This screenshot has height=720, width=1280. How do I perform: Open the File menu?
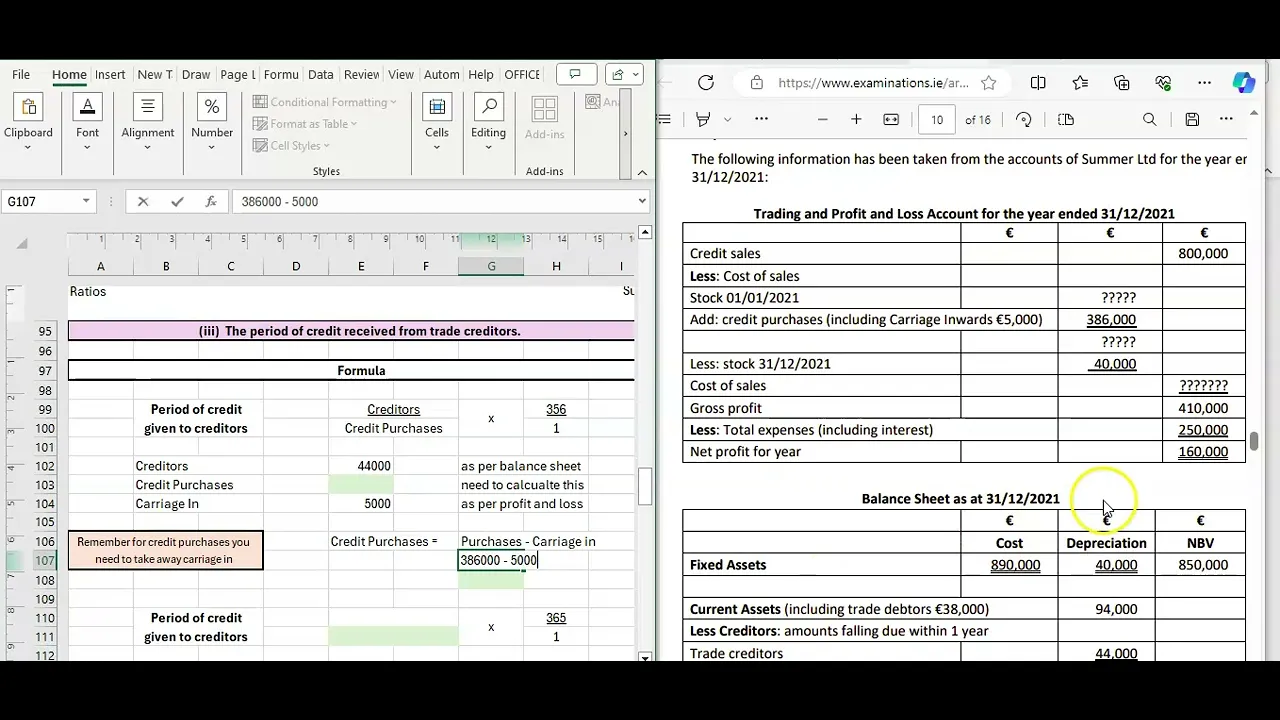click(x=21, y=75)
